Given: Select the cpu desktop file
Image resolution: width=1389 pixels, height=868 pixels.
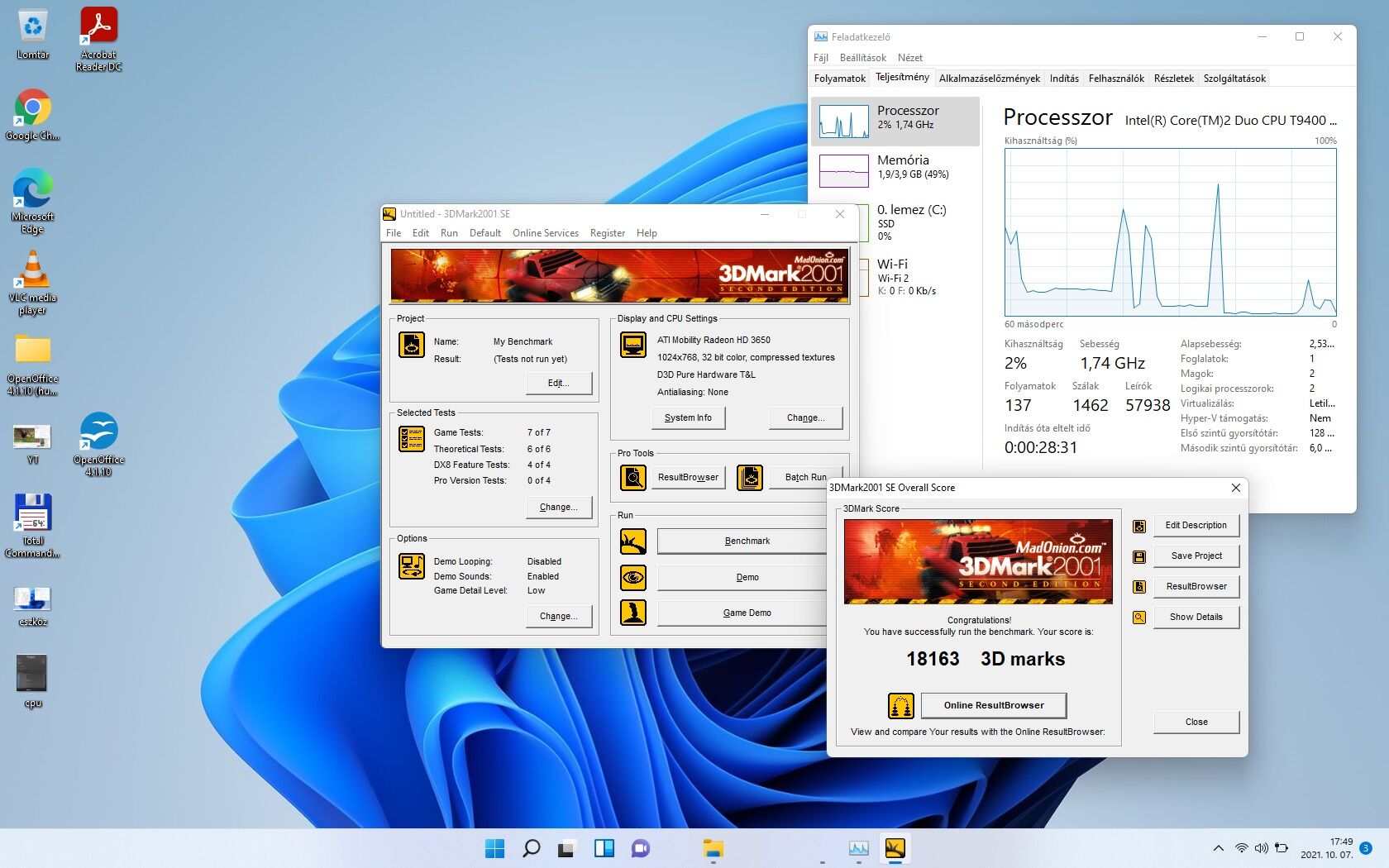Looking at the screenshot, I should [32, 681].
